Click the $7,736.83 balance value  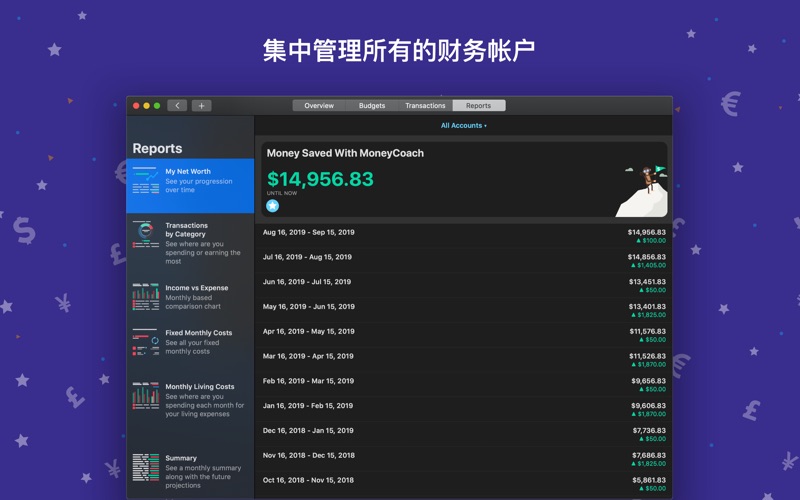click(649, 431)
